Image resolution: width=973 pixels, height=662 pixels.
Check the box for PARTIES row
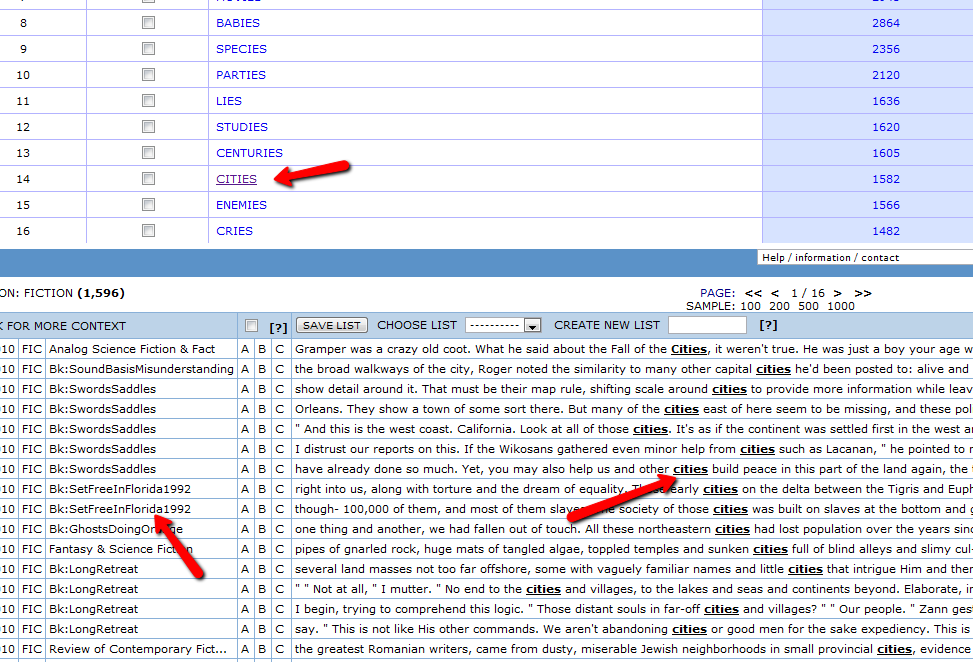pyautogui.click(x=148, y=75)
